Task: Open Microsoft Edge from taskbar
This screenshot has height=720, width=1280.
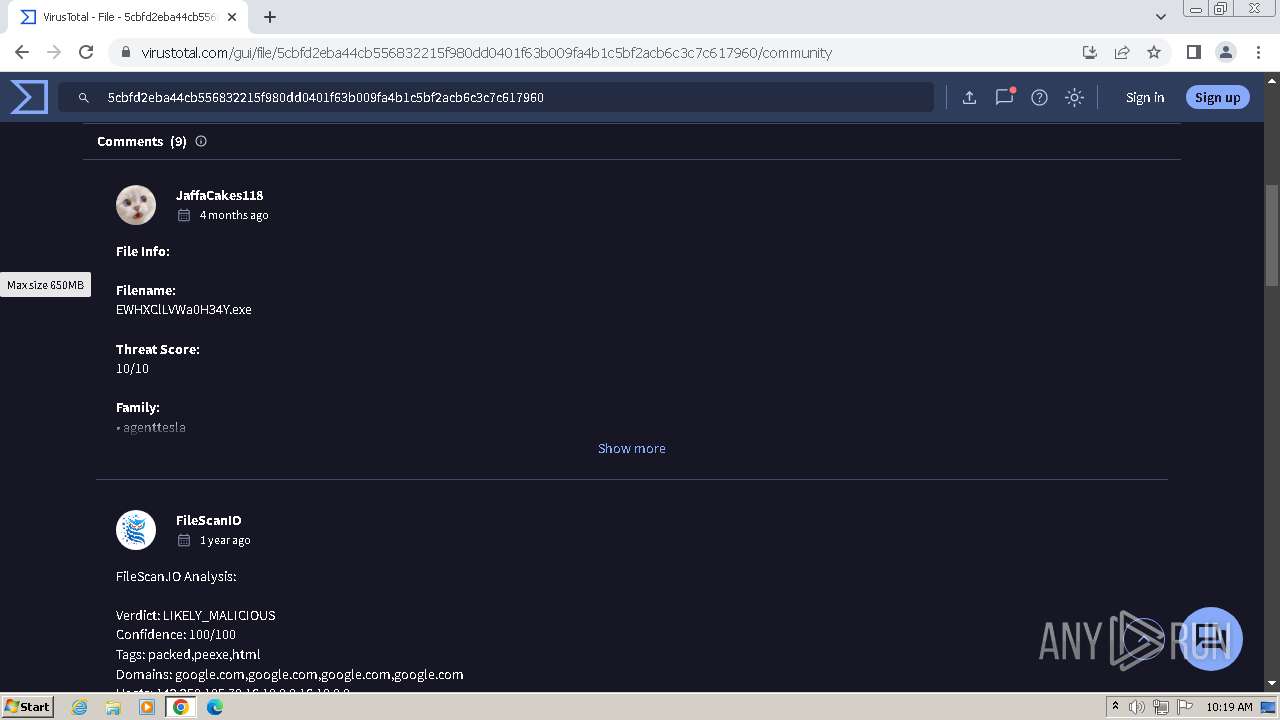Action: (215, 707)
